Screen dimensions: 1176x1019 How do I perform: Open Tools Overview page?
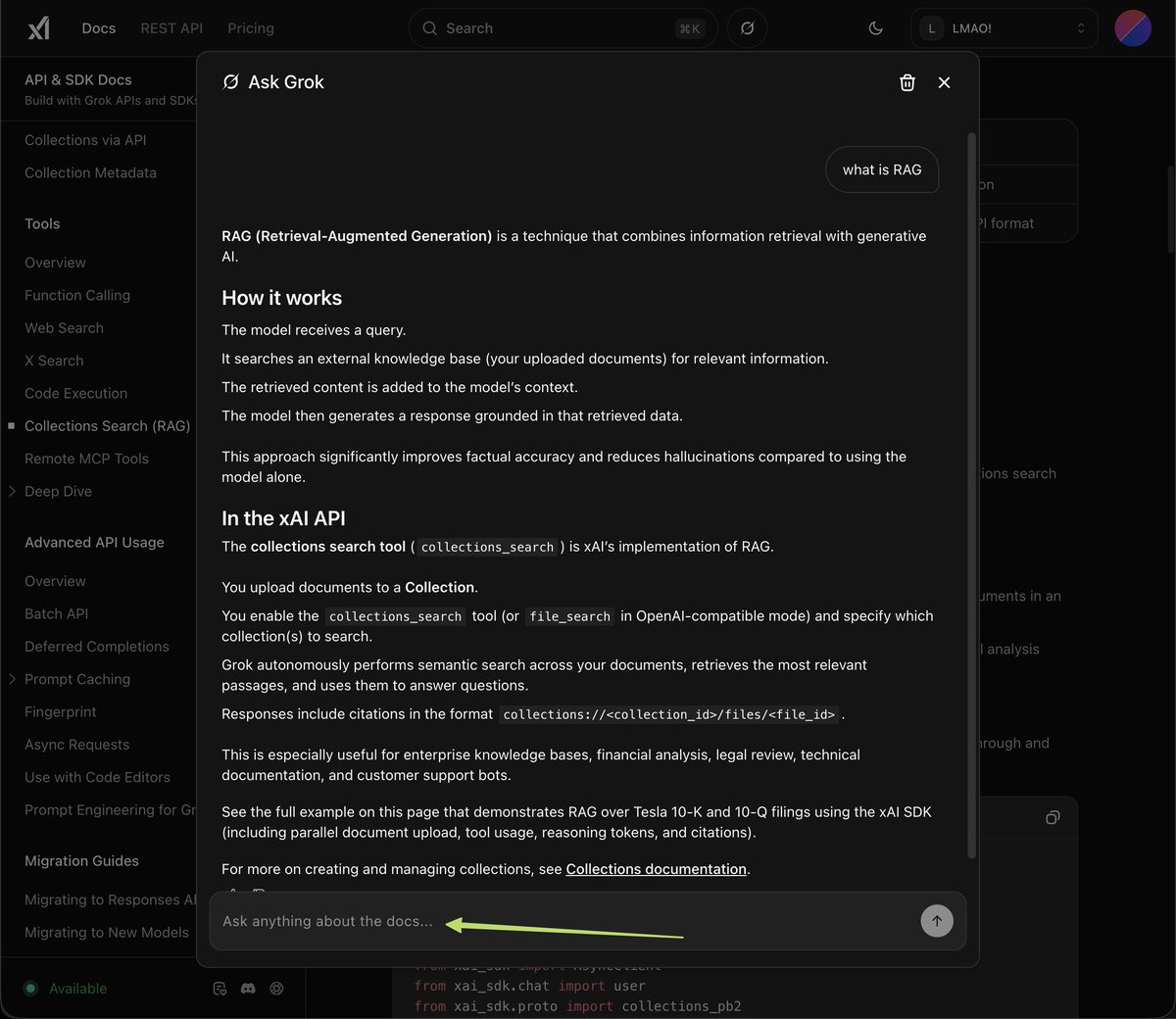[x=55, y=263]
